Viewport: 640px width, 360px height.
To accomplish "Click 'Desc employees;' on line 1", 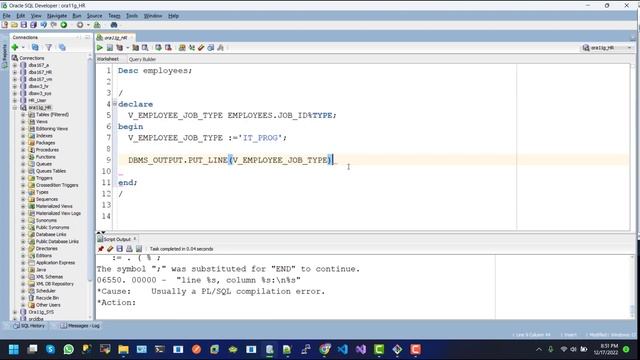I will pyautogui.click(x=155, y=71).
